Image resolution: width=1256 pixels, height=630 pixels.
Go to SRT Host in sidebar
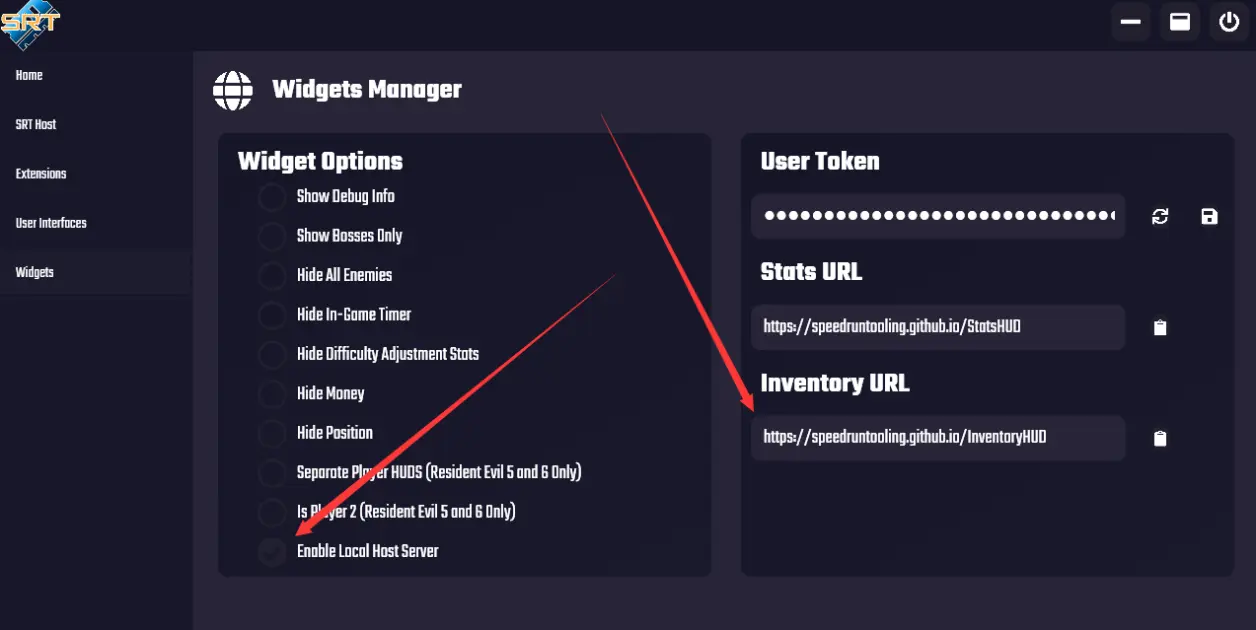(36, 125)
